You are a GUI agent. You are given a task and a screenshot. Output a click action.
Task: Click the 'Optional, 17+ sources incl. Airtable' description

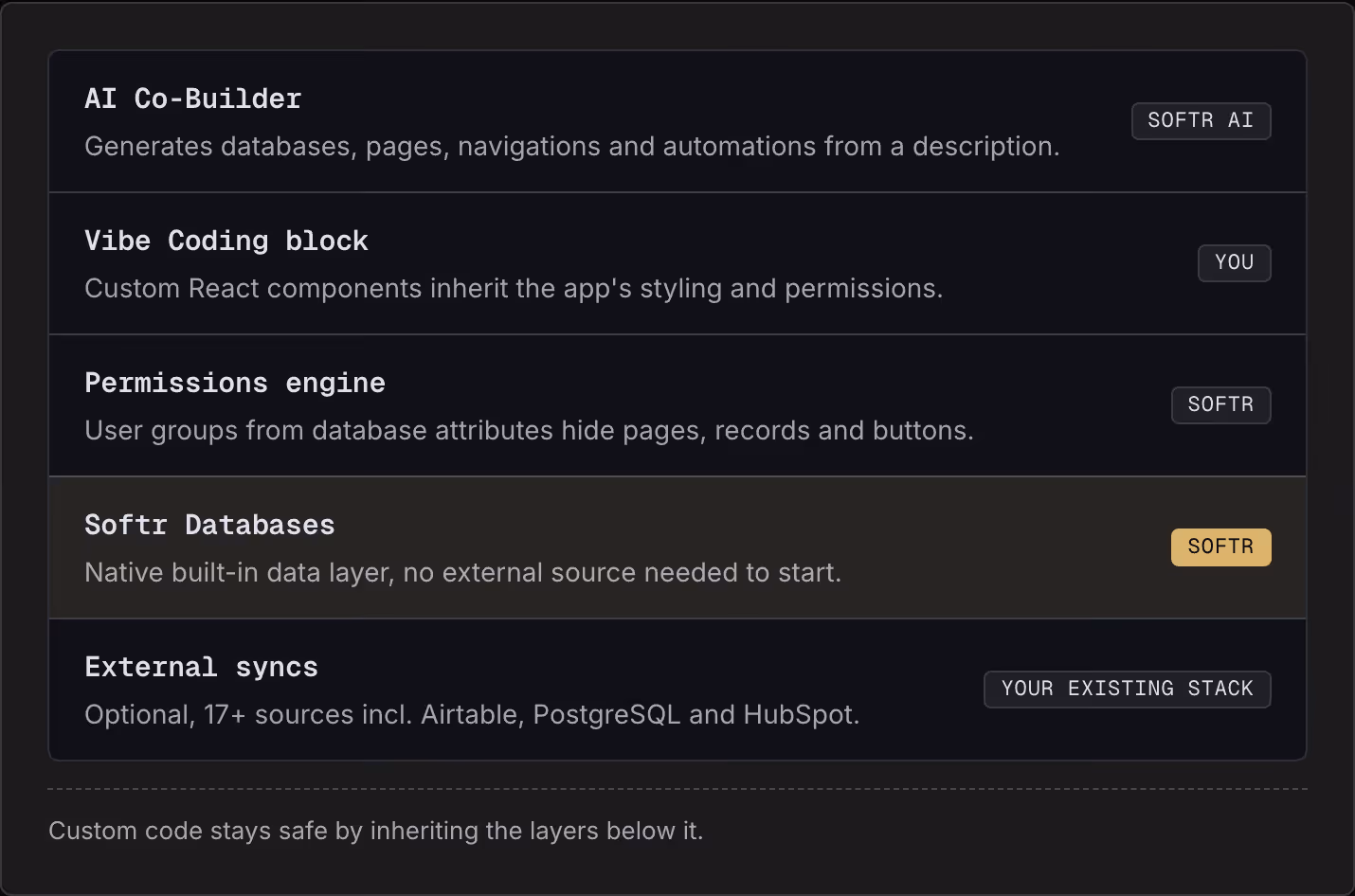[x=472, y=714]
